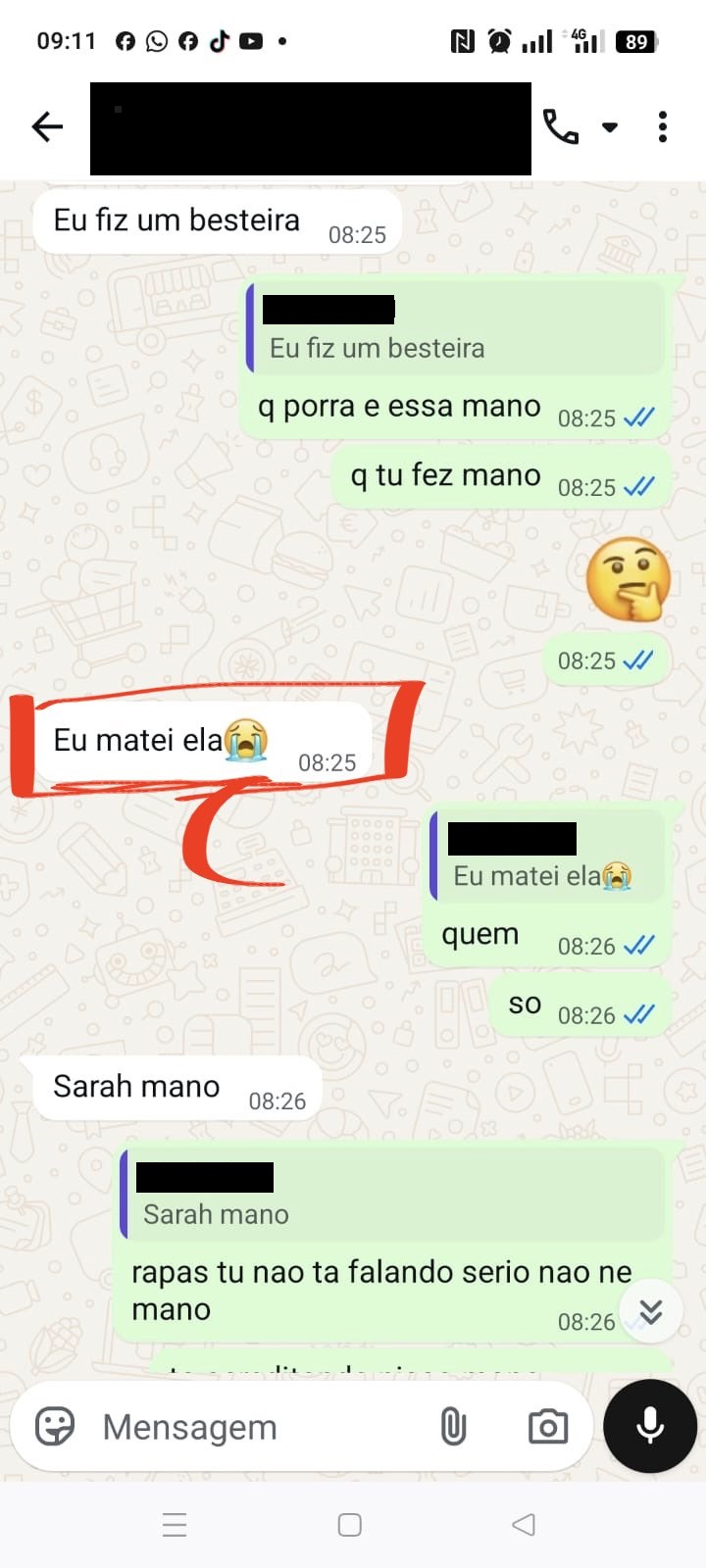Viewport: 706px width, 1568px height.
Task: Tap quoted reply 'Eu matei ela'
Action: (548, 856)
